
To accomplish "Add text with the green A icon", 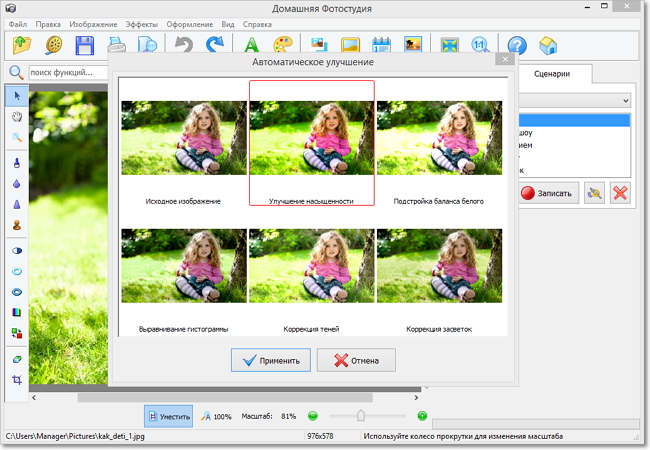I will coord(252,45).
